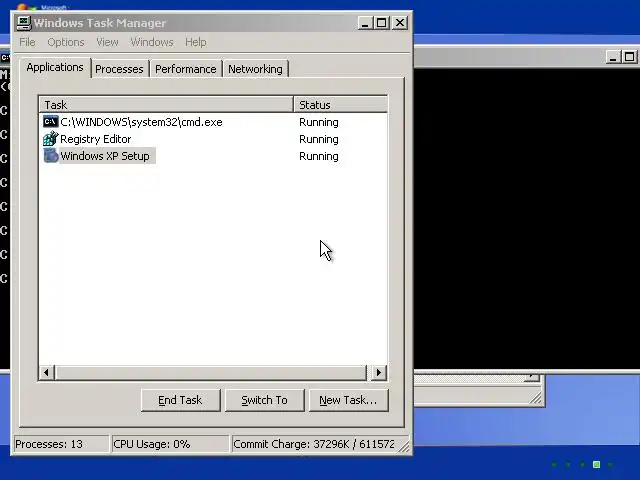The width and height of the screenshot is (640, 480).
Task: Close the Task Manager window
Action: coord(400,23)
